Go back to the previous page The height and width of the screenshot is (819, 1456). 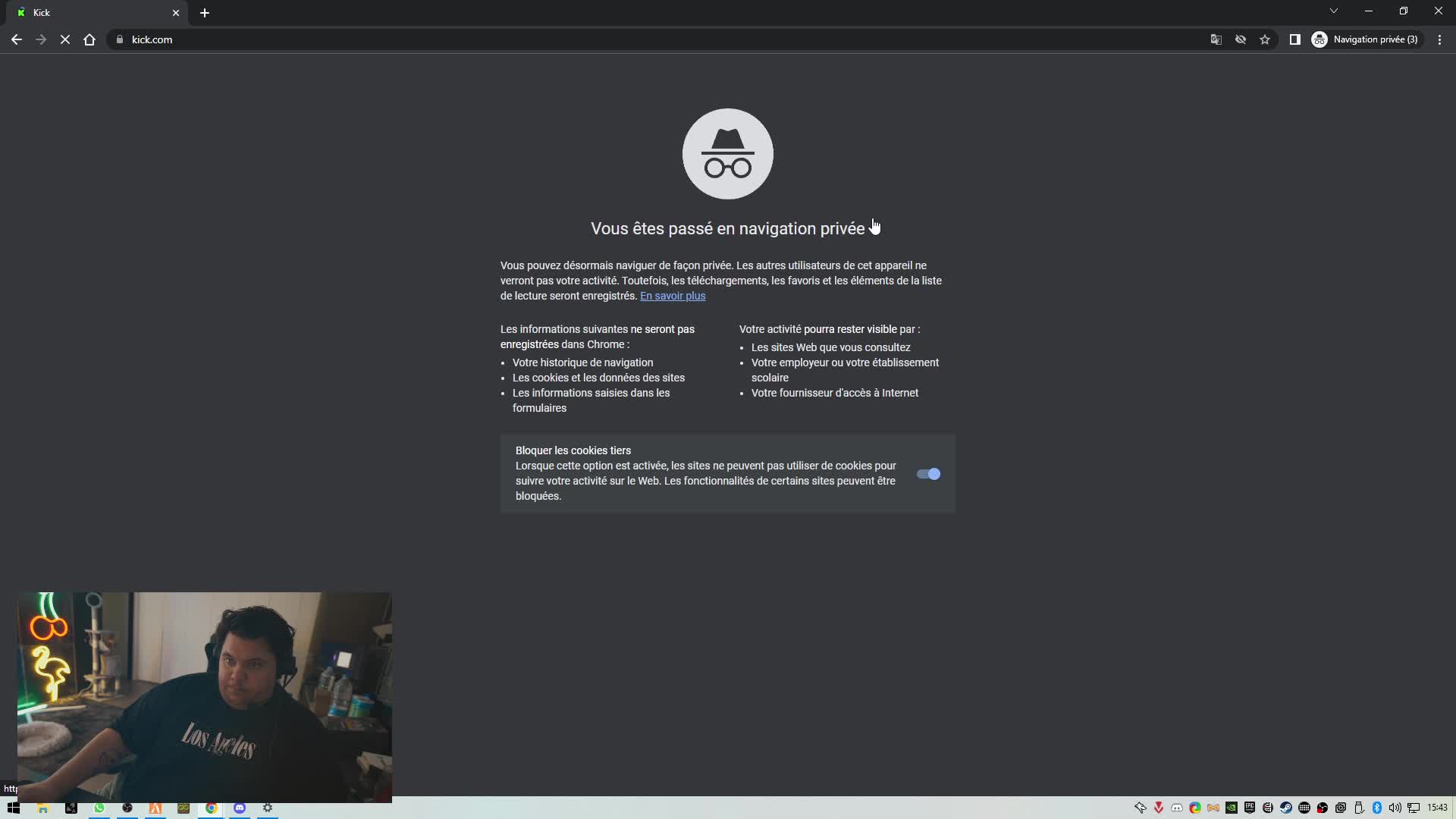(x=17, y=39)
